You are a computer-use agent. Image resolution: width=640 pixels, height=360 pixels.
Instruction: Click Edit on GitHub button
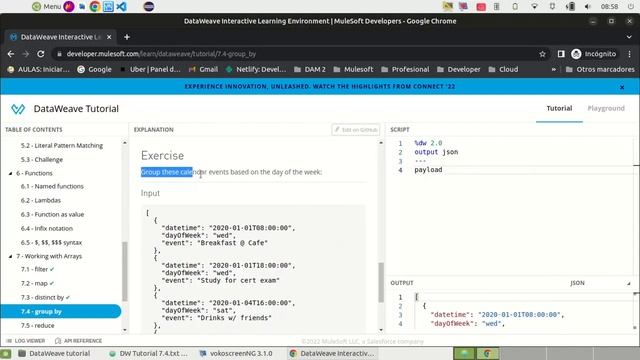[356, 130]
